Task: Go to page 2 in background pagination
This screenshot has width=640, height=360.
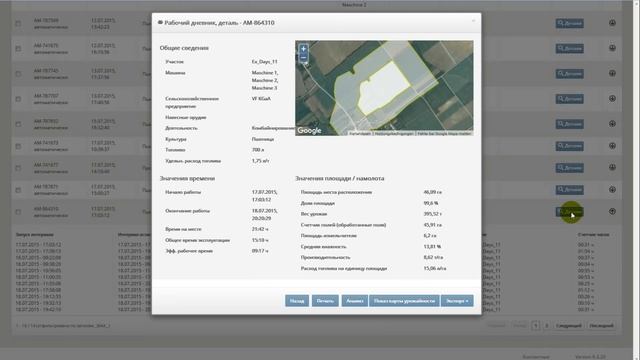Action: pyautogui.click(x=547, y=326)
